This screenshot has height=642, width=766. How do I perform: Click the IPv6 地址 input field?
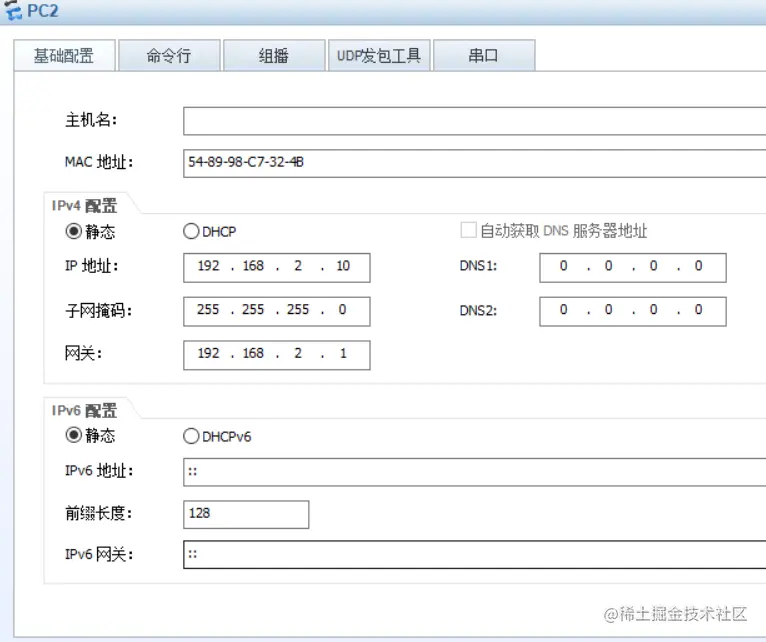474,472
